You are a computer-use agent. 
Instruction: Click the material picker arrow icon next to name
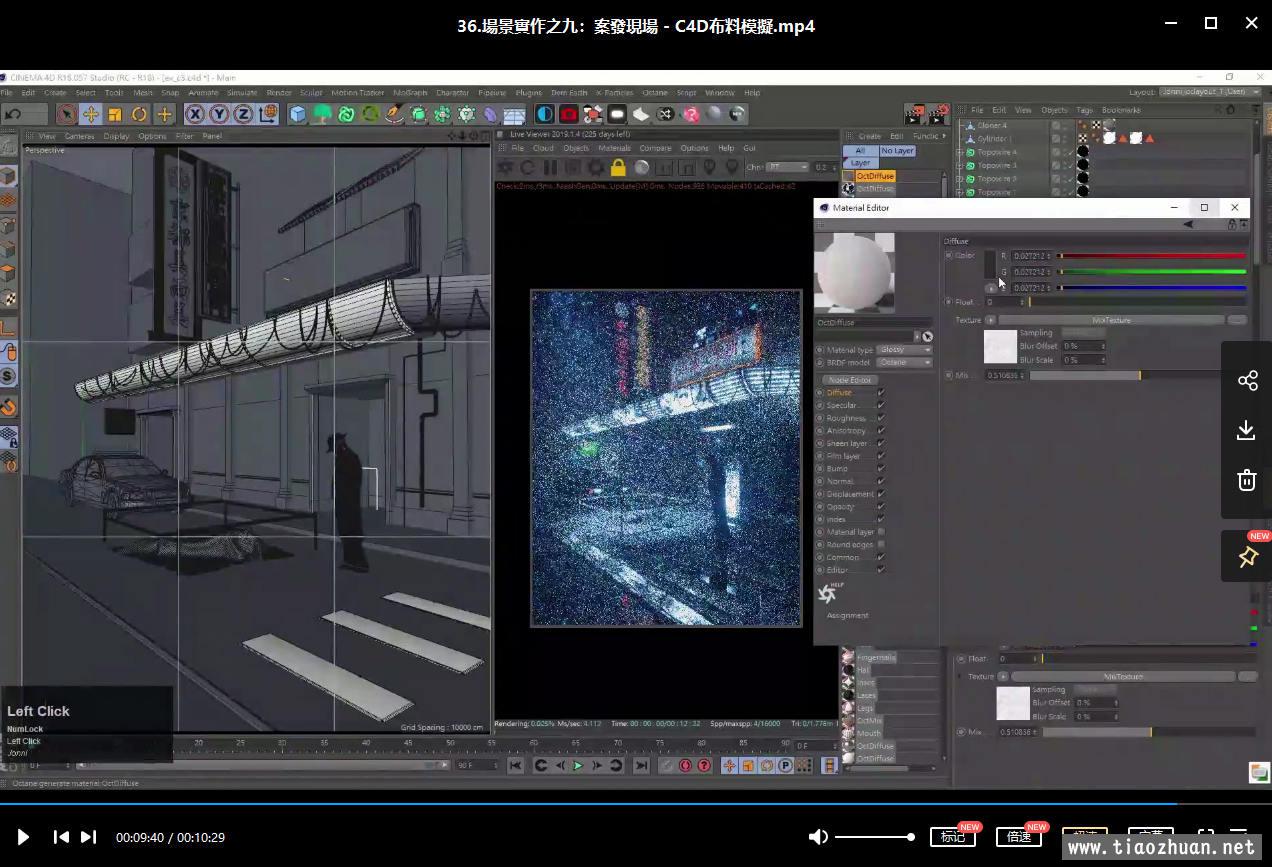coord(927,337)
